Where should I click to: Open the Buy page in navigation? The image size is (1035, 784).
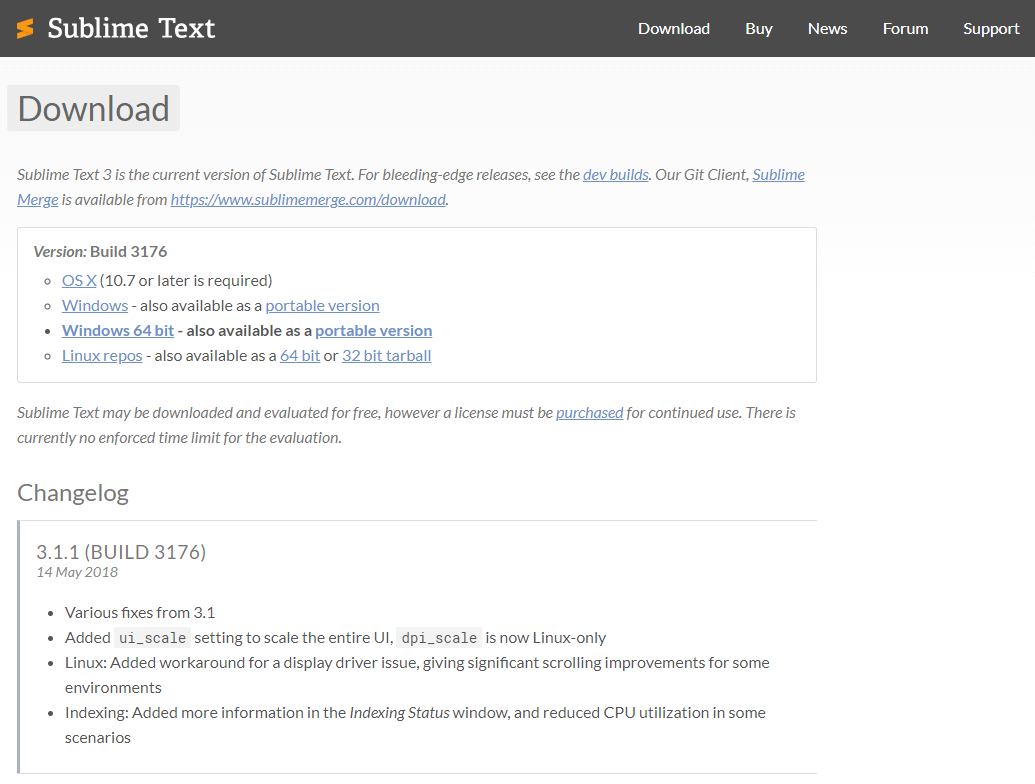click(758, 29)
